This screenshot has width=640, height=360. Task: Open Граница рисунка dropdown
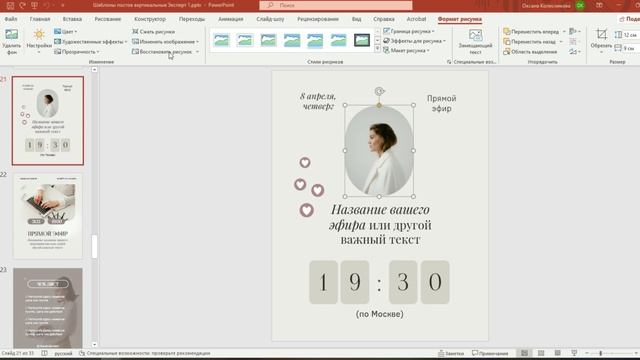pyautogui.click(x=409, y=31)
